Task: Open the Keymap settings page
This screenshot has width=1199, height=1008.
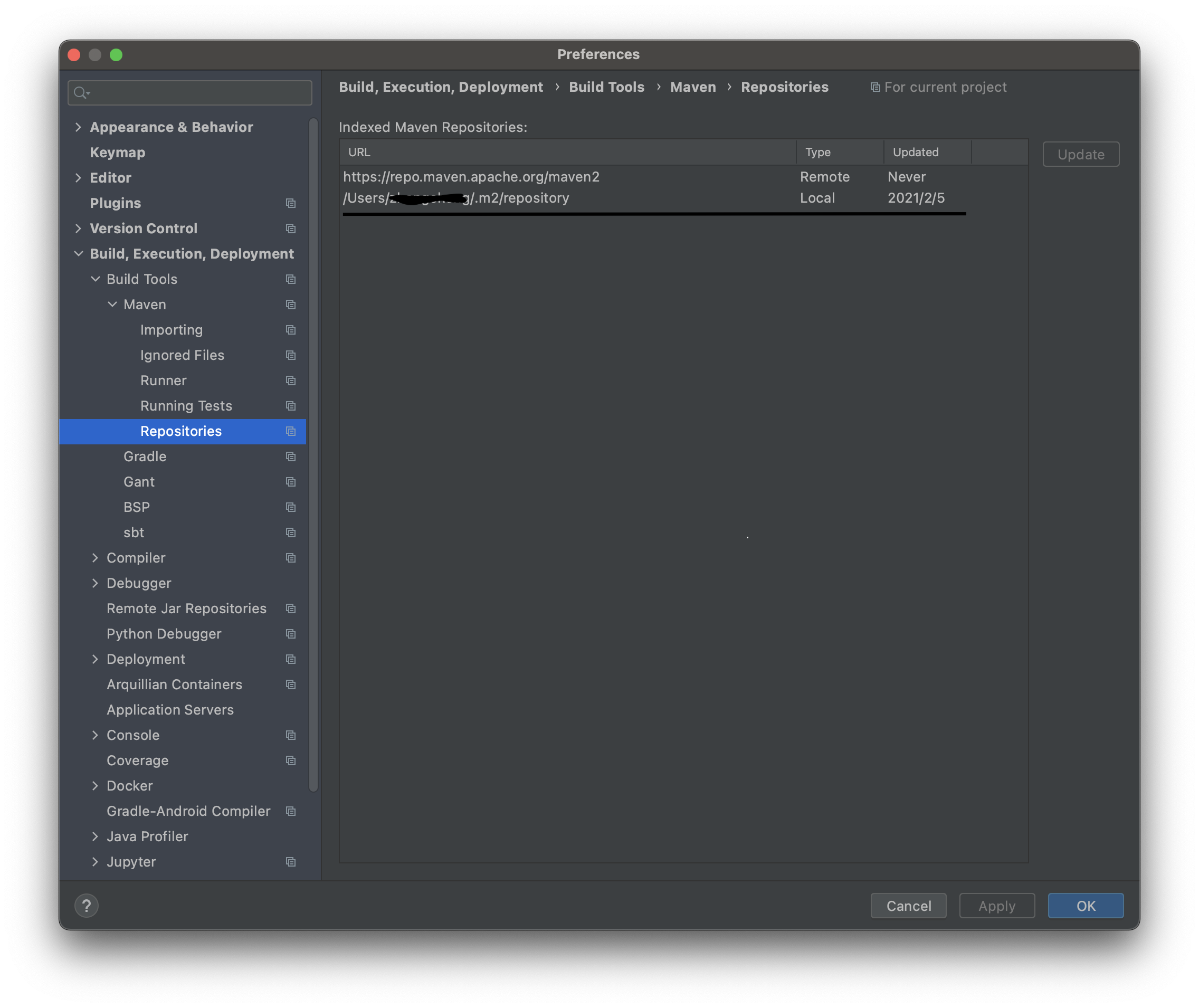Action: pyautogui.click(x=117, y=153)
